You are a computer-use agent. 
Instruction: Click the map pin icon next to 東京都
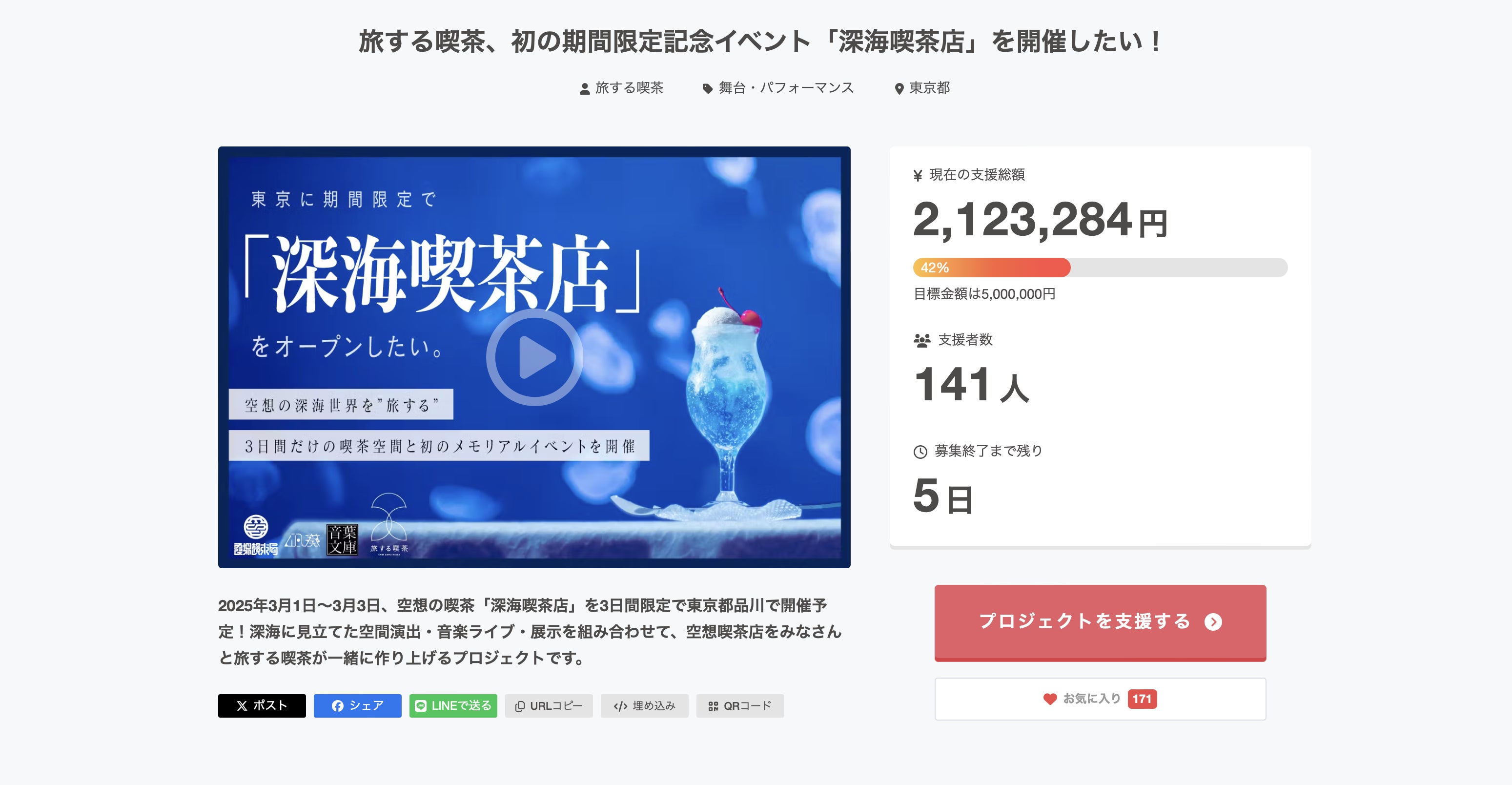[x=899, y=89]
